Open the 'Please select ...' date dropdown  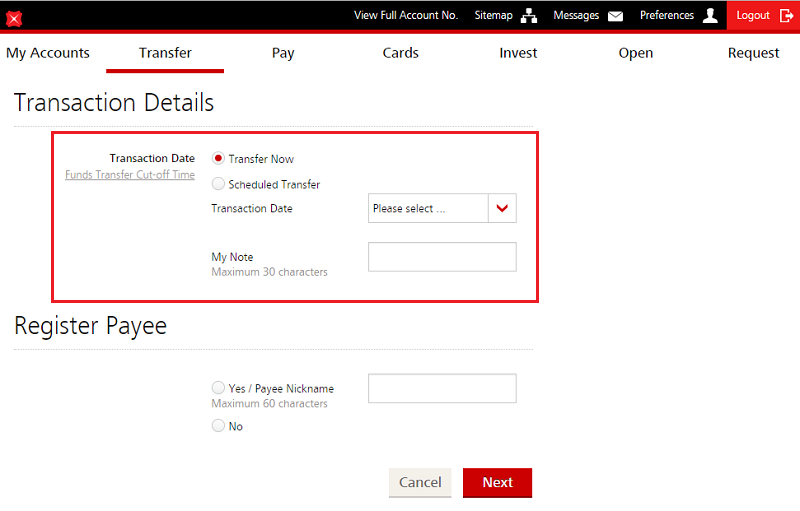pyautogui.click(x=428, y=209)
